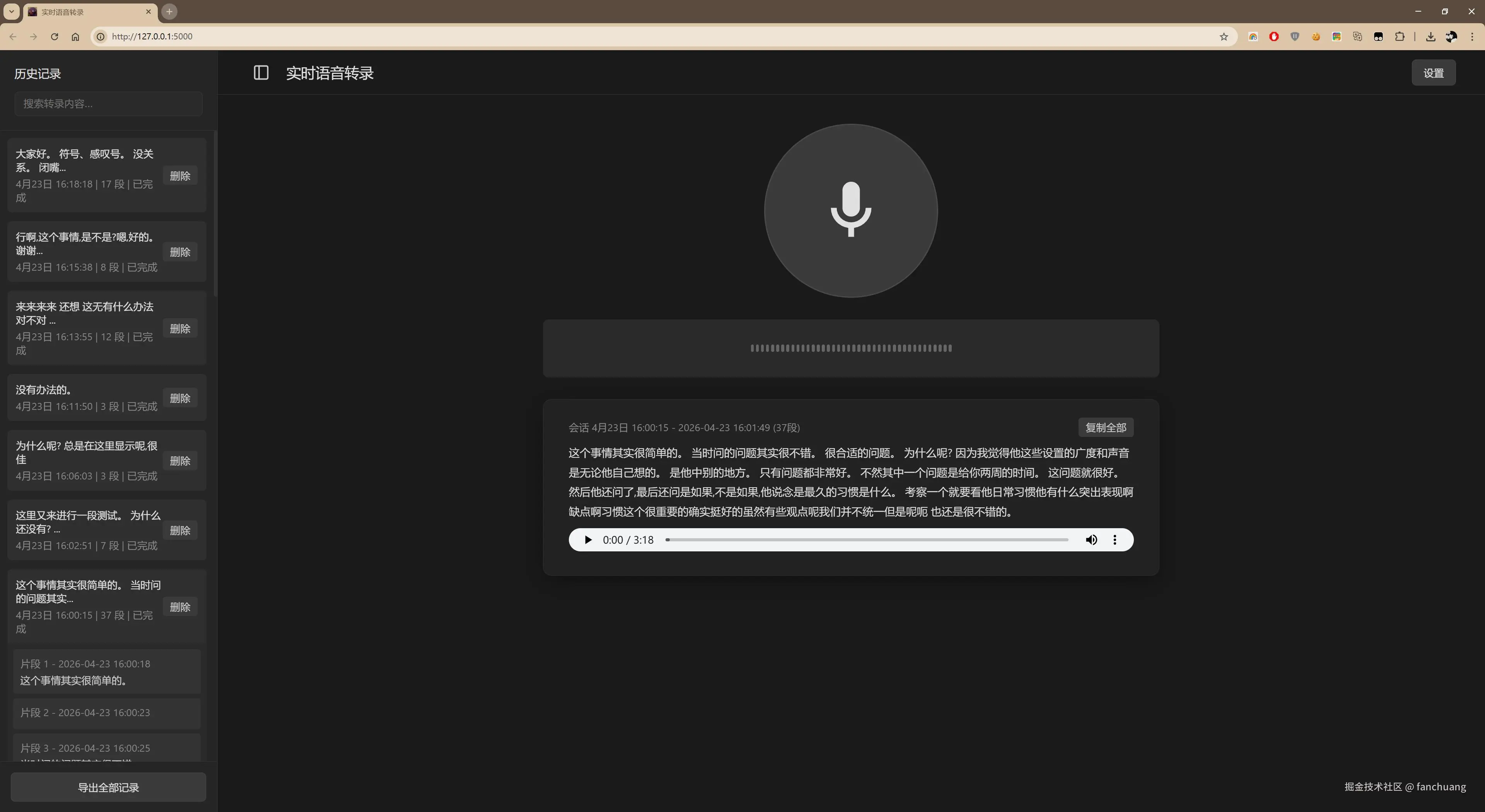Toggle the history sidebar panel icon
Screen dimensions: 1485x812
coord(261,73)
